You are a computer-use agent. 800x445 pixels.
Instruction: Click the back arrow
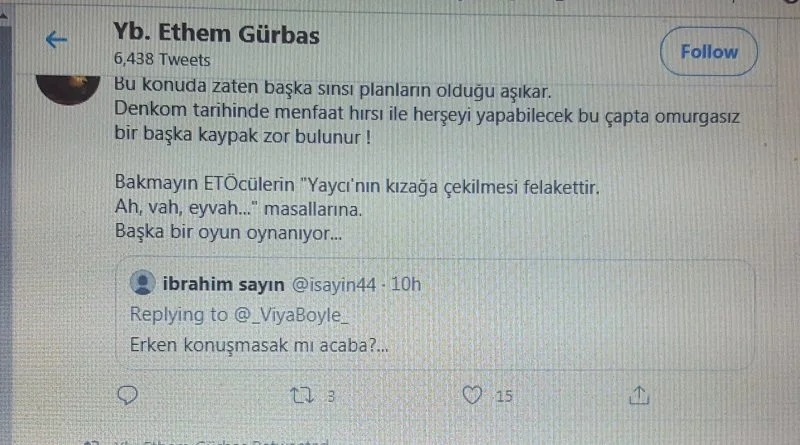57,40
